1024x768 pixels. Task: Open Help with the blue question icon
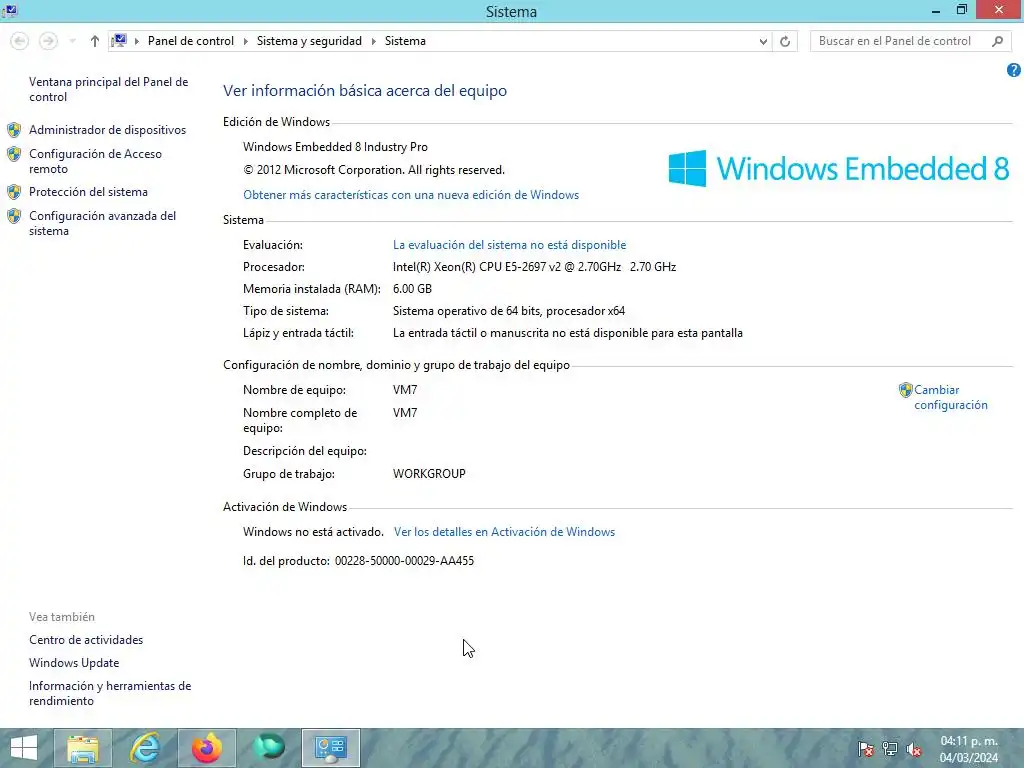point(1014,70)
